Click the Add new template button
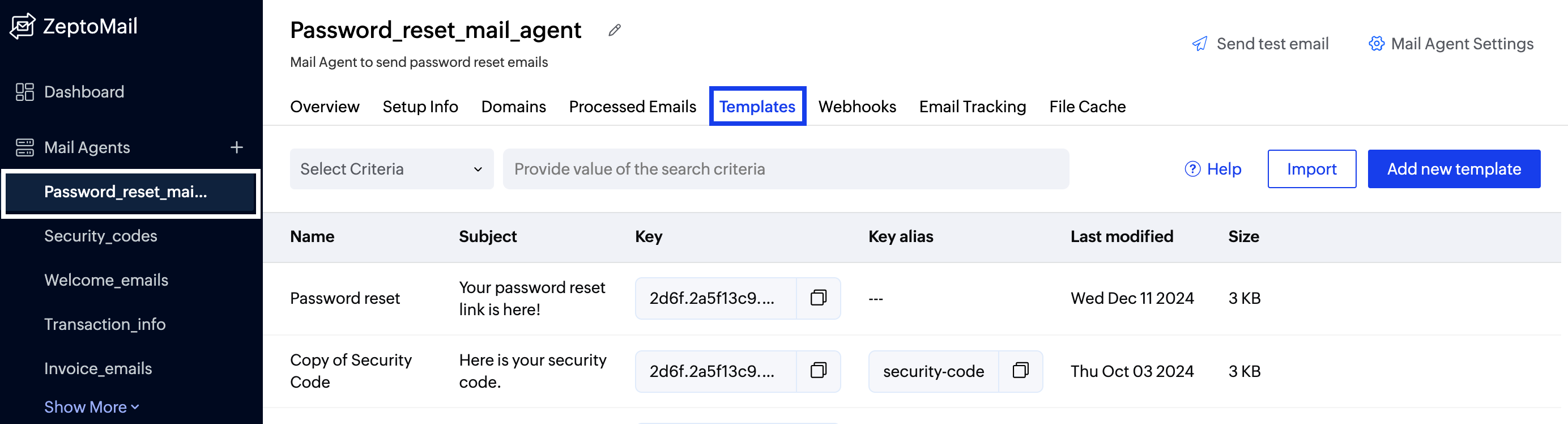This screenshot has width=1568, height=424. [1454, 169]
